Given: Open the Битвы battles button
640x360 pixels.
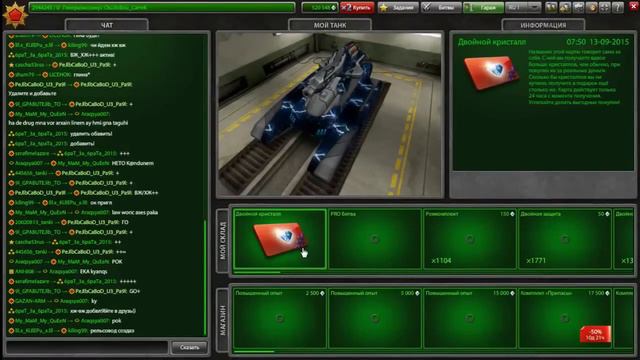Looking at the screenshot, I should click(x=441, y=7).
